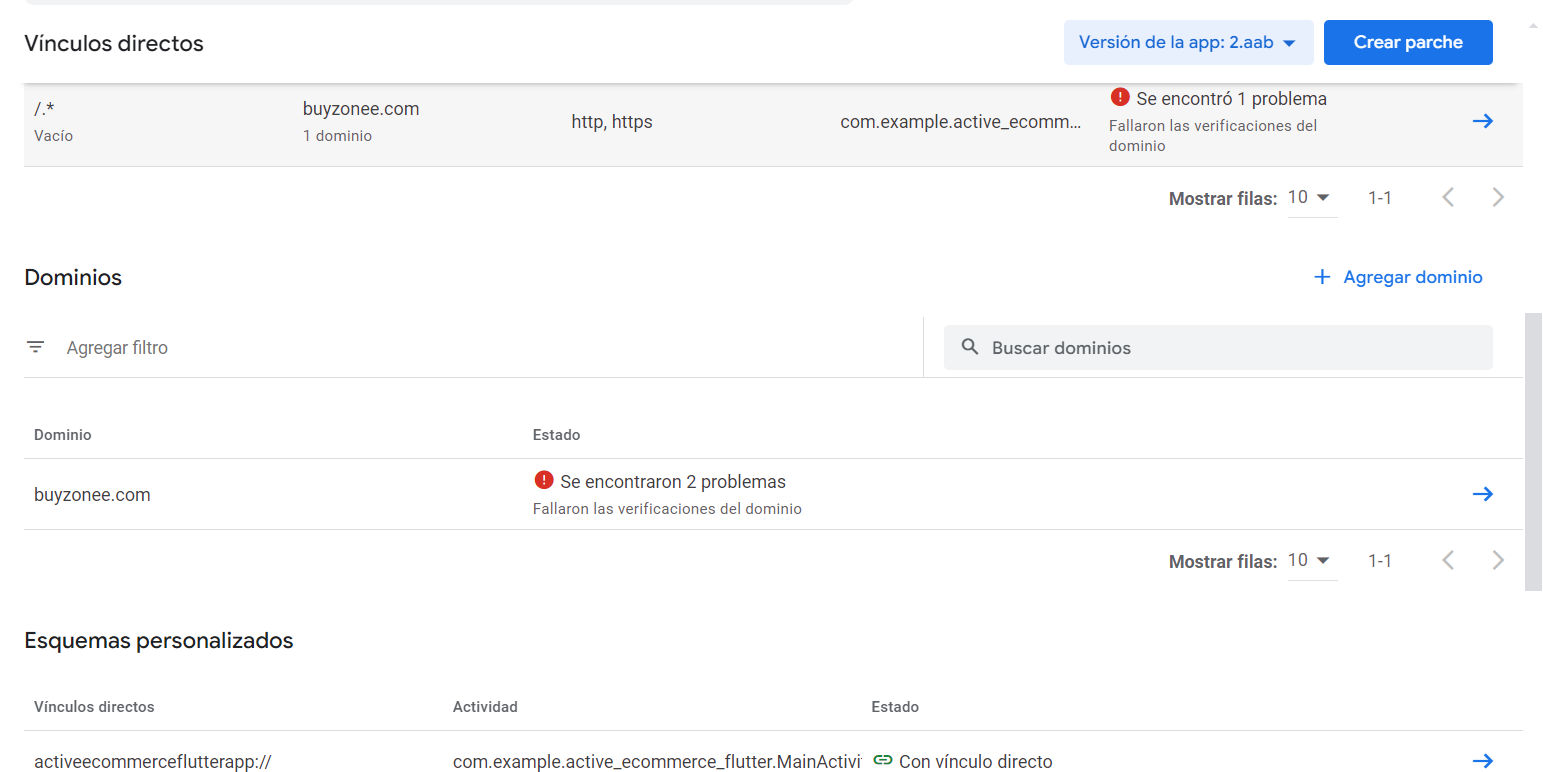Click the 'Se encontró 1 problema' status text
This screenshot has width=1543, height=772.
pos(1232,99)
